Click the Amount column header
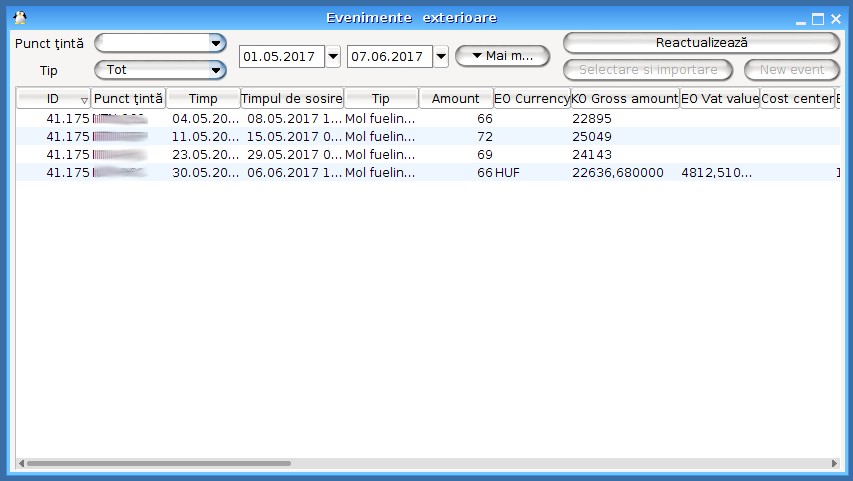The image size is (853, 481). [x=456, y=99]
